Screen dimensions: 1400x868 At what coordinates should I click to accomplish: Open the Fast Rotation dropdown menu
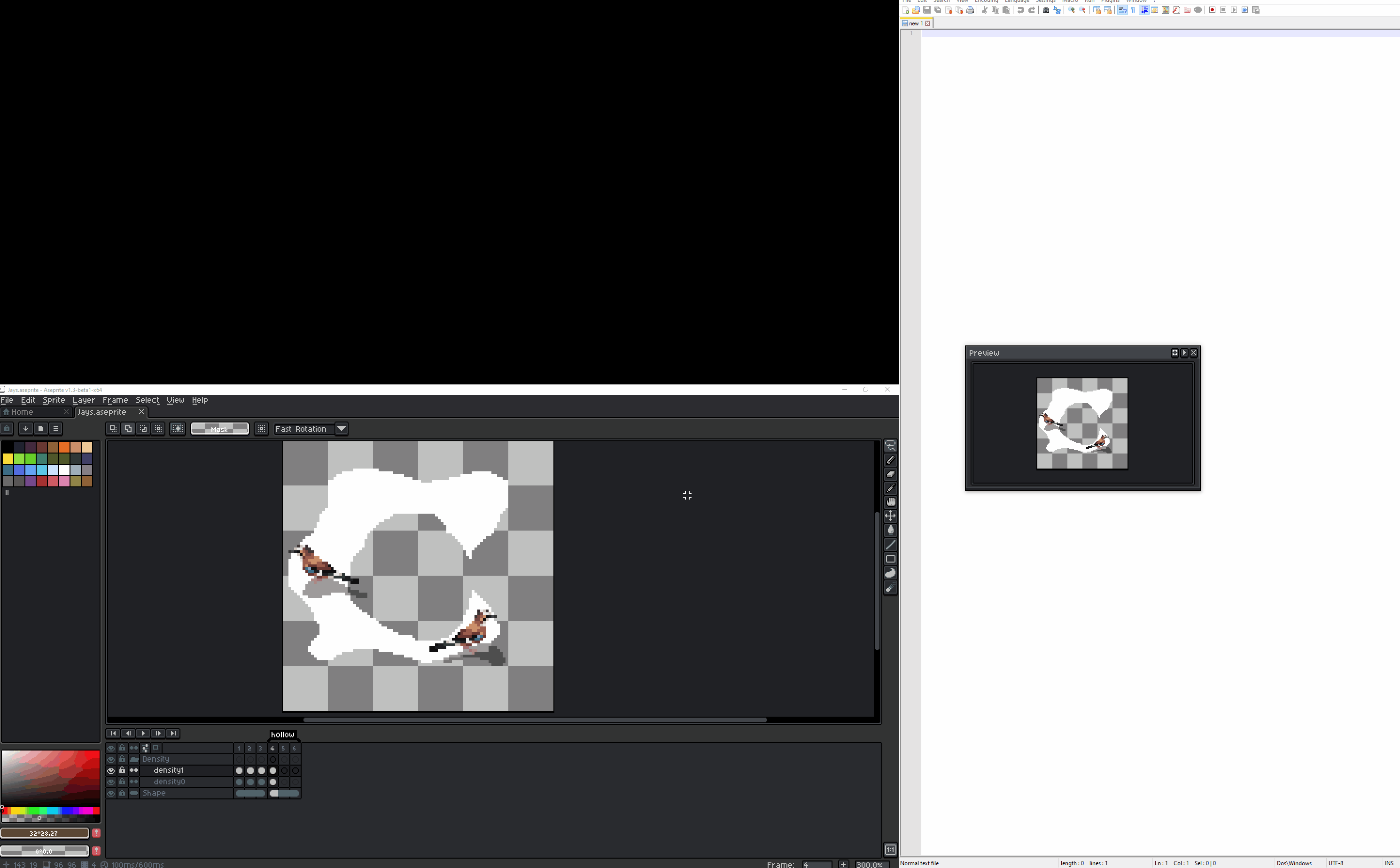tap(341, 429)
